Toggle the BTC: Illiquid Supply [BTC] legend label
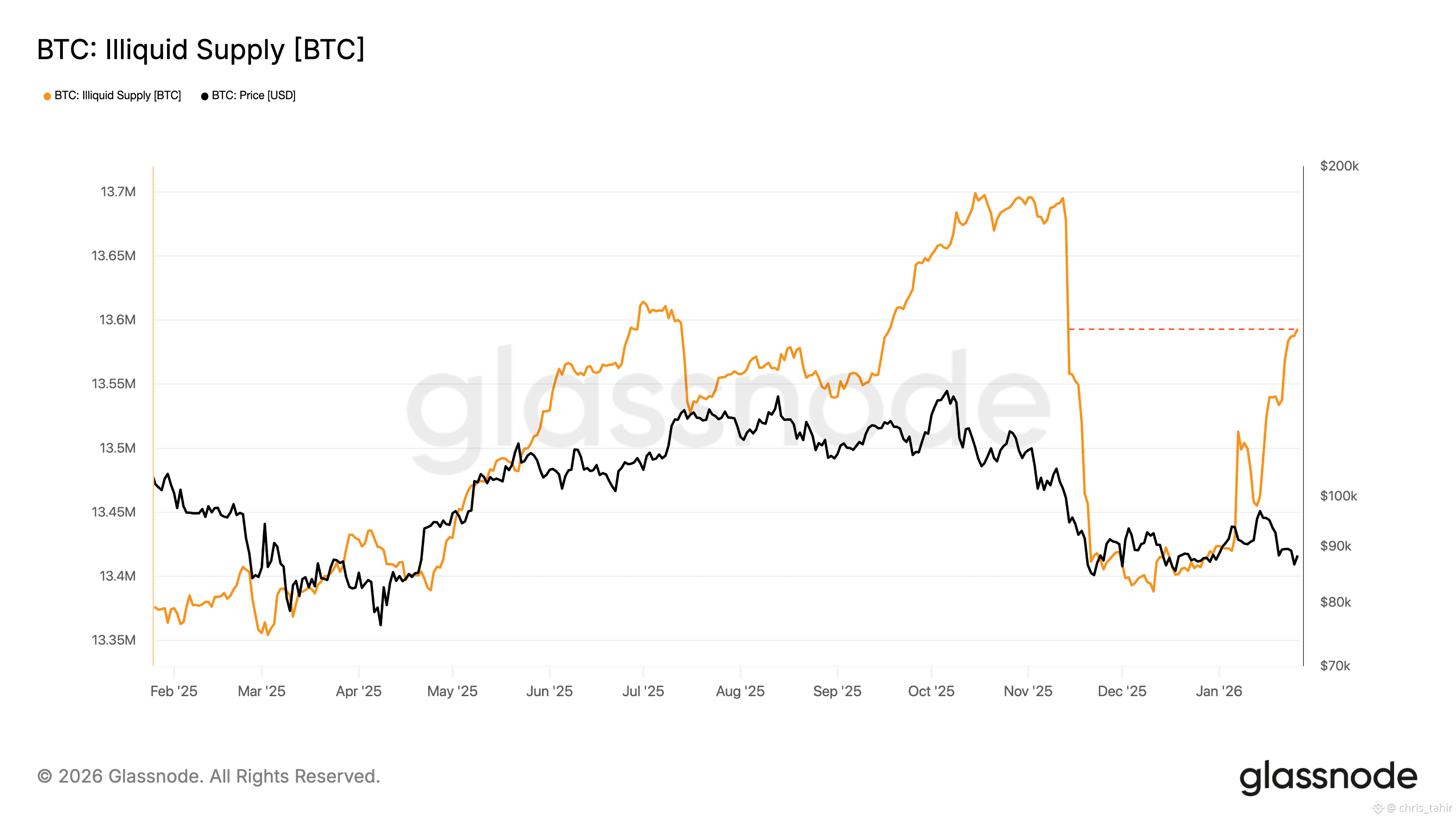Viewport: 1456px width, 819px height. (117, 96)
